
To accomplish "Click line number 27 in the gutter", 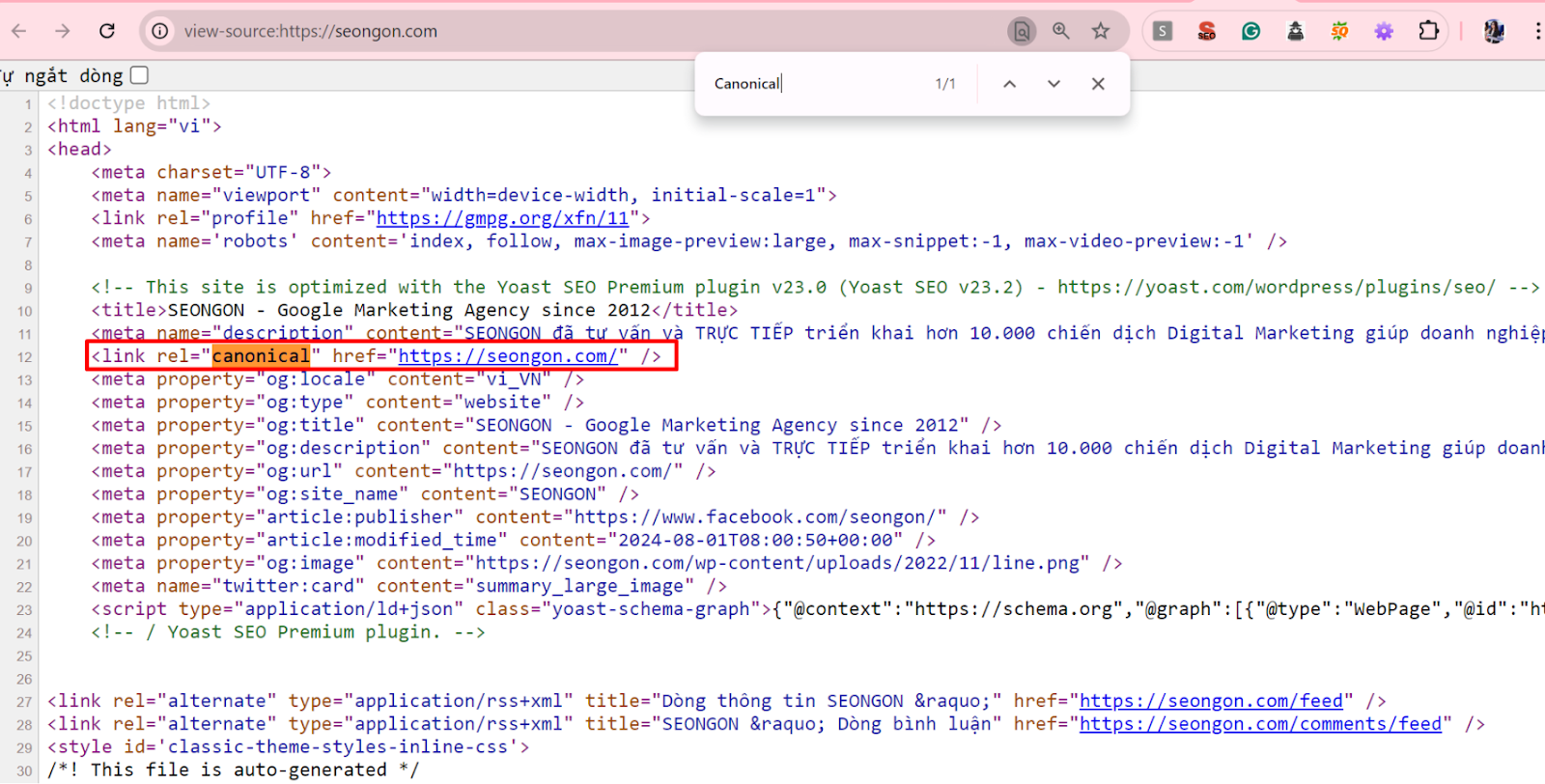I will (24, 702).
